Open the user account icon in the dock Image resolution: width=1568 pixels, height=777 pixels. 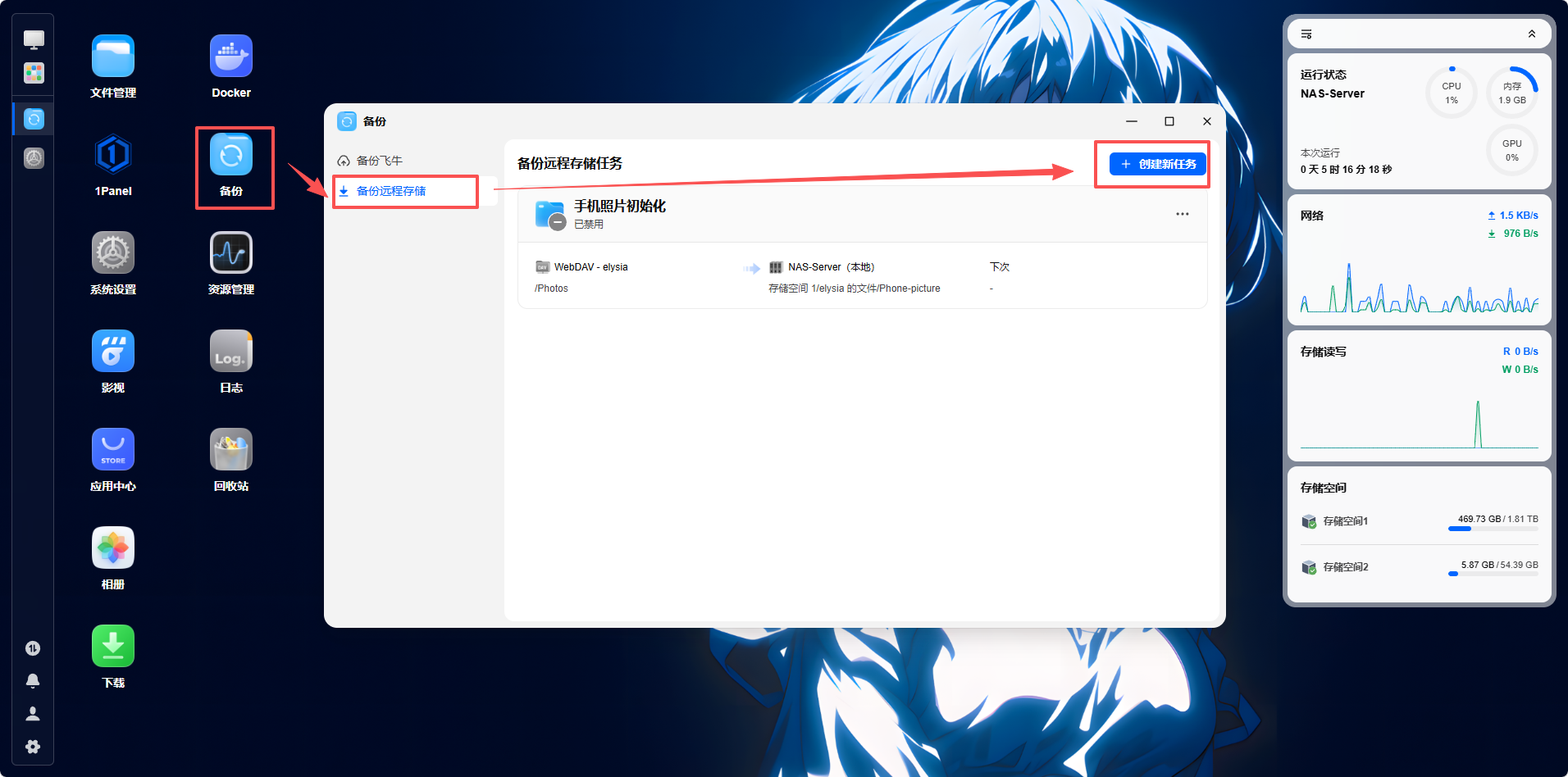click(x=33, y=714)
